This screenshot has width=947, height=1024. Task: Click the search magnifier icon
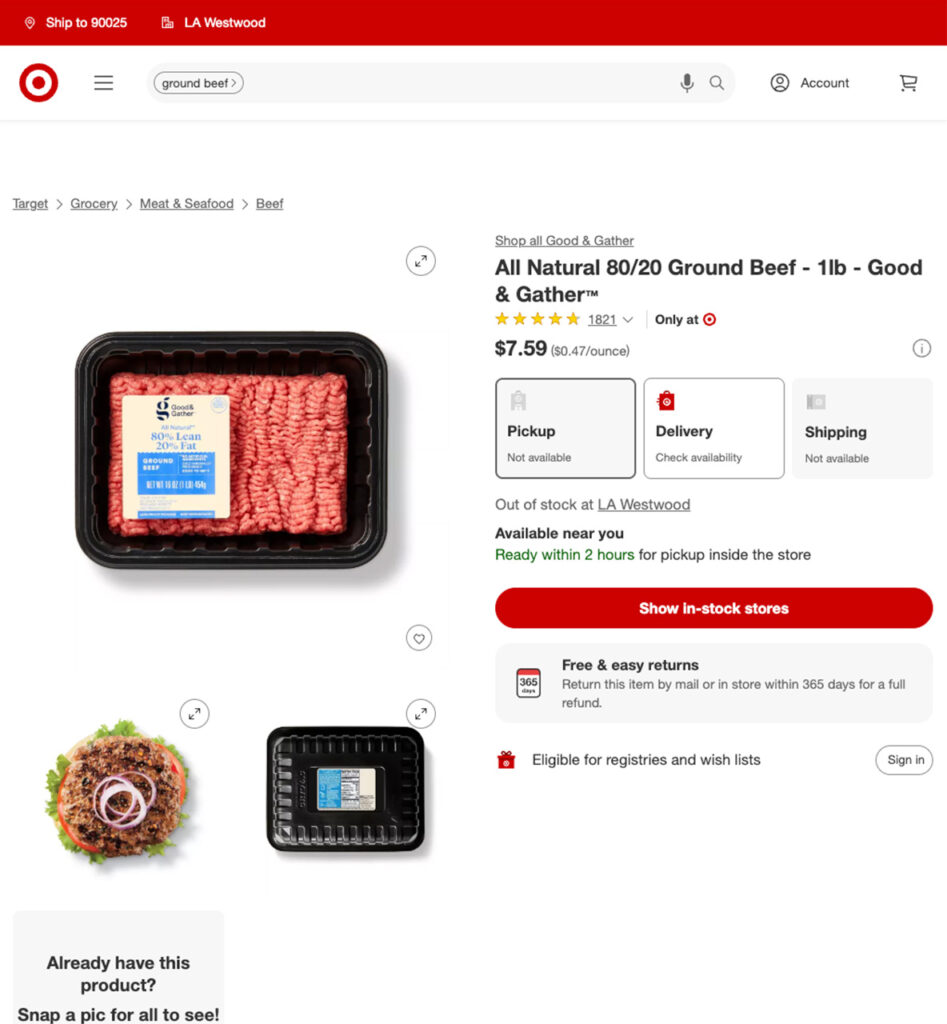716,83
